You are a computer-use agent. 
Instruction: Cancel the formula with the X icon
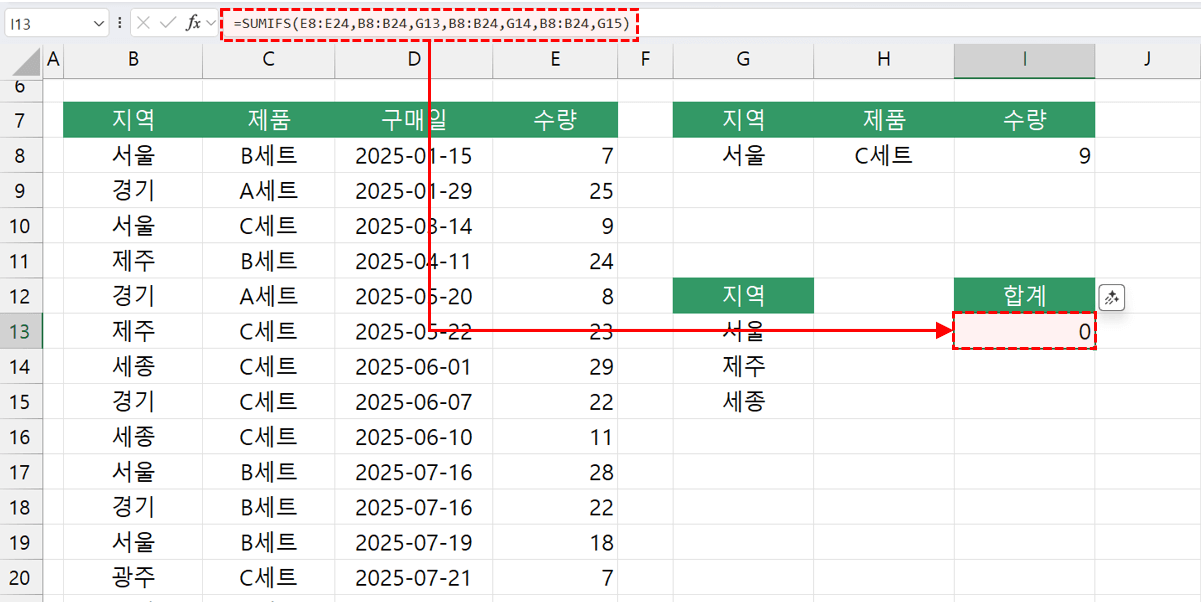(x=143, y=23)
